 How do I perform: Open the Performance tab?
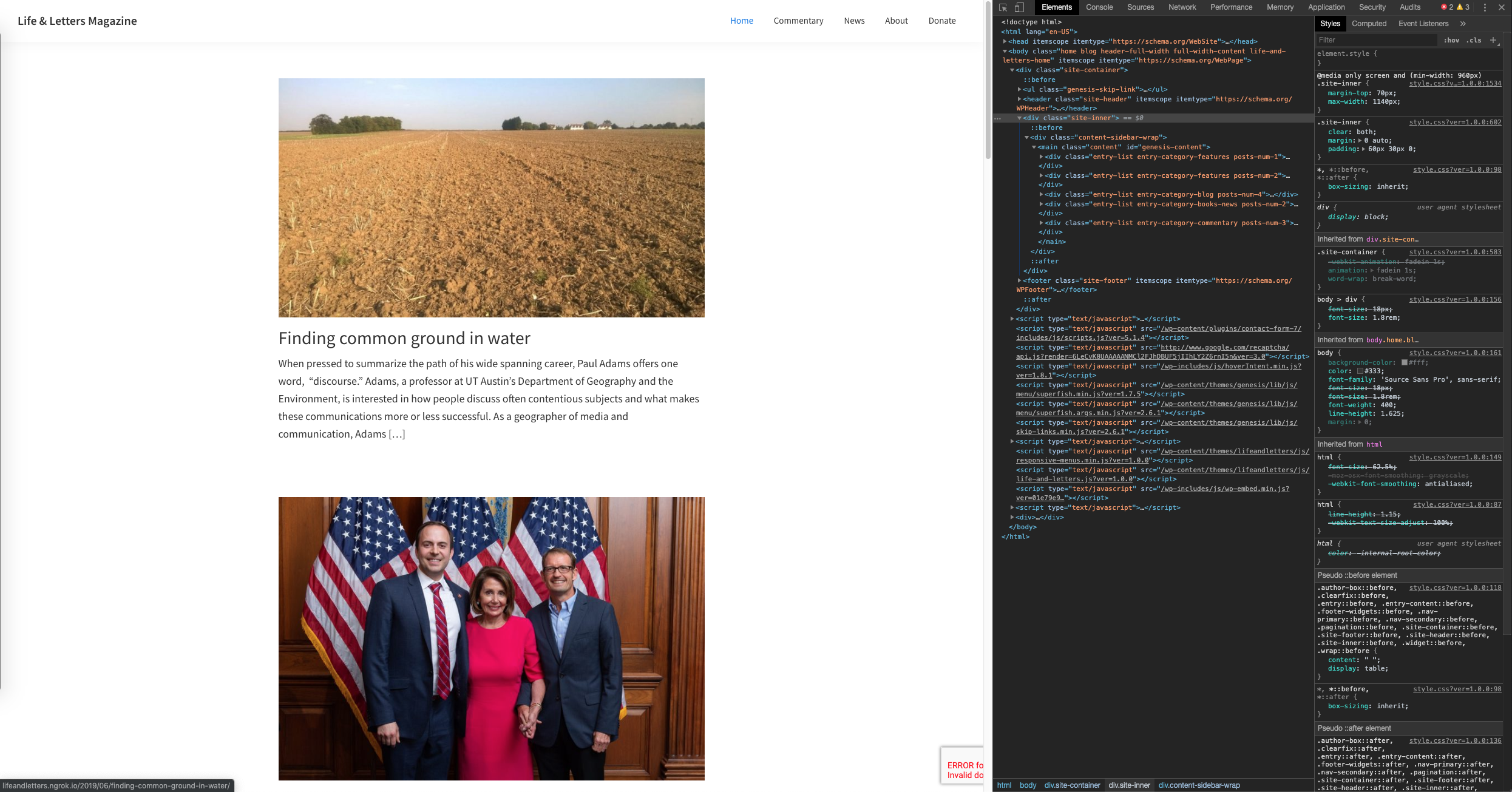(1231, 7)
